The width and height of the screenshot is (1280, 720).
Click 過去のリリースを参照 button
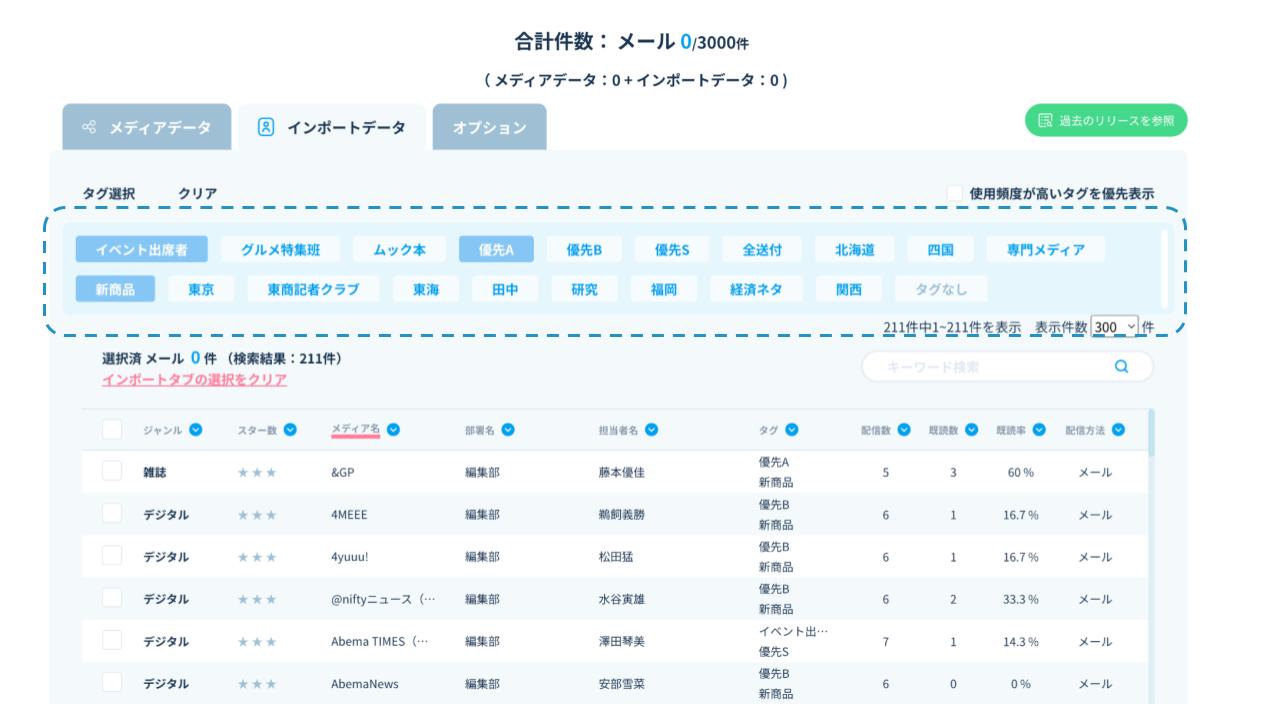tap(1106, 121)
